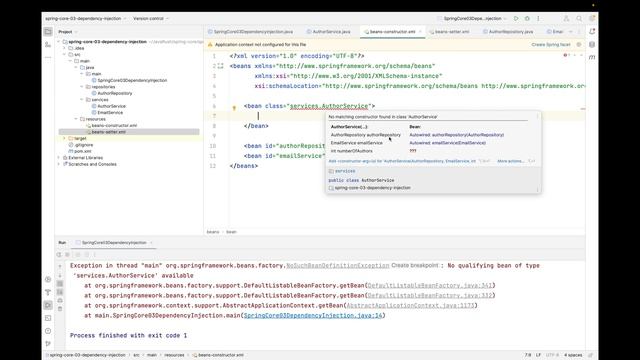
Task: Click the print icon in console gutter
Action: coord(60,300)
